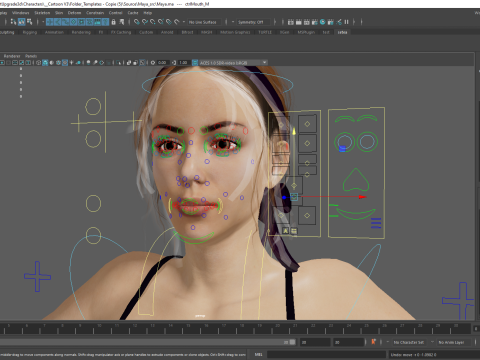Toggle the make live magnet icon
The height and width of the screenshot is (360, 480).
point(177,22)
